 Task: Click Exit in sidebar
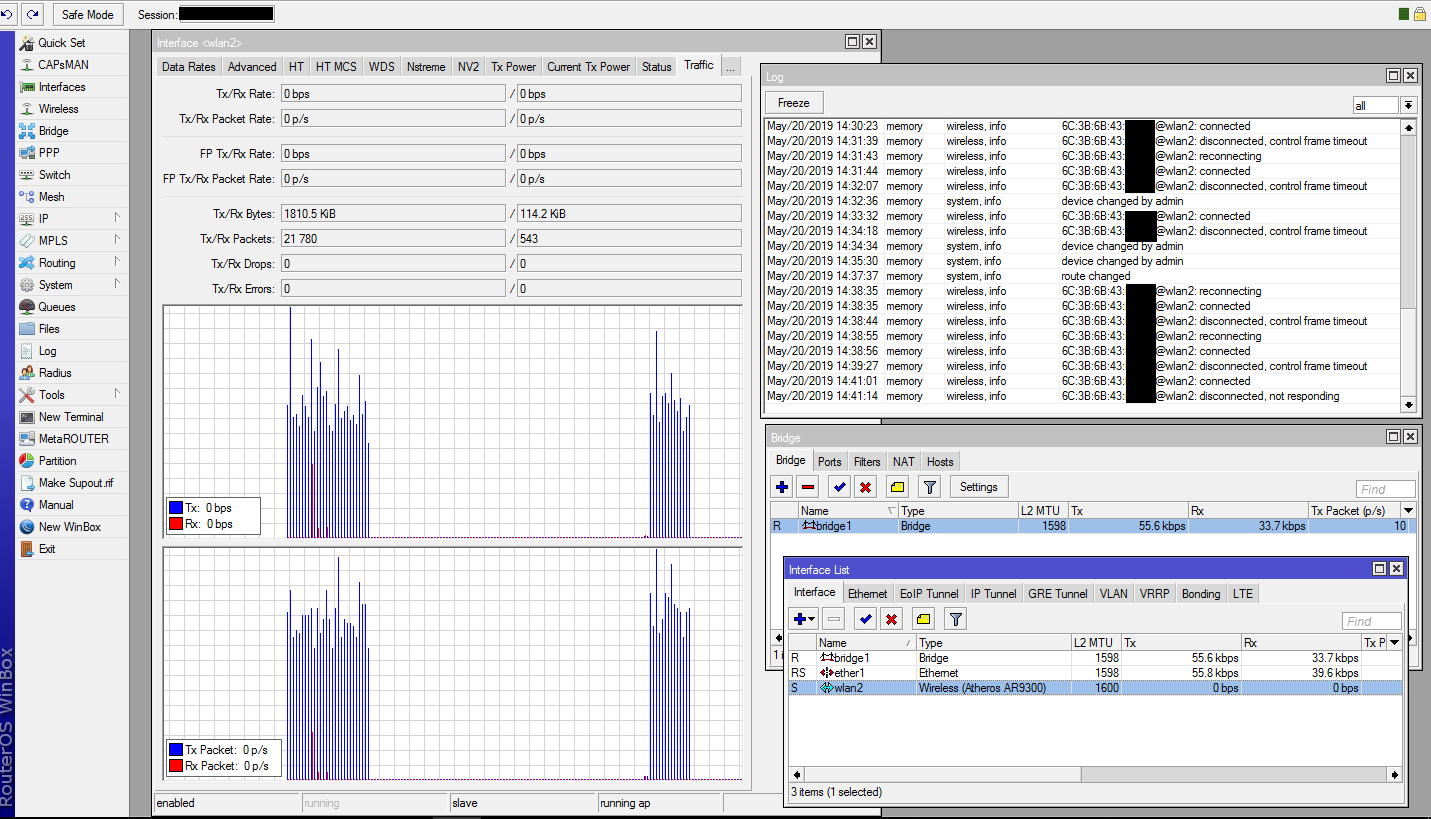pyautogui.click(x=47, y=549)
